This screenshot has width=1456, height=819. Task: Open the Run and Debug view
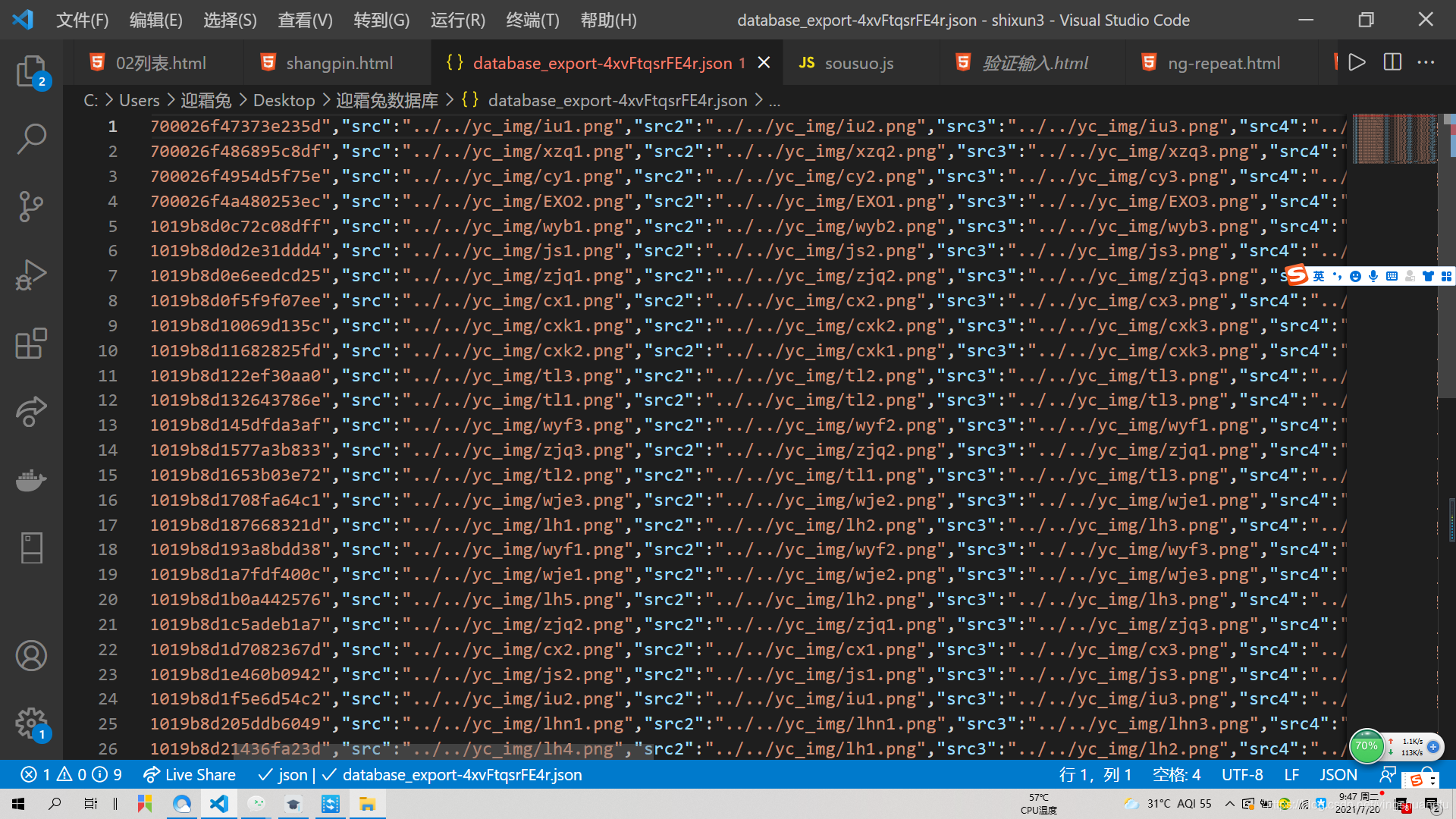pyautogui.click(x=31, y=275)
